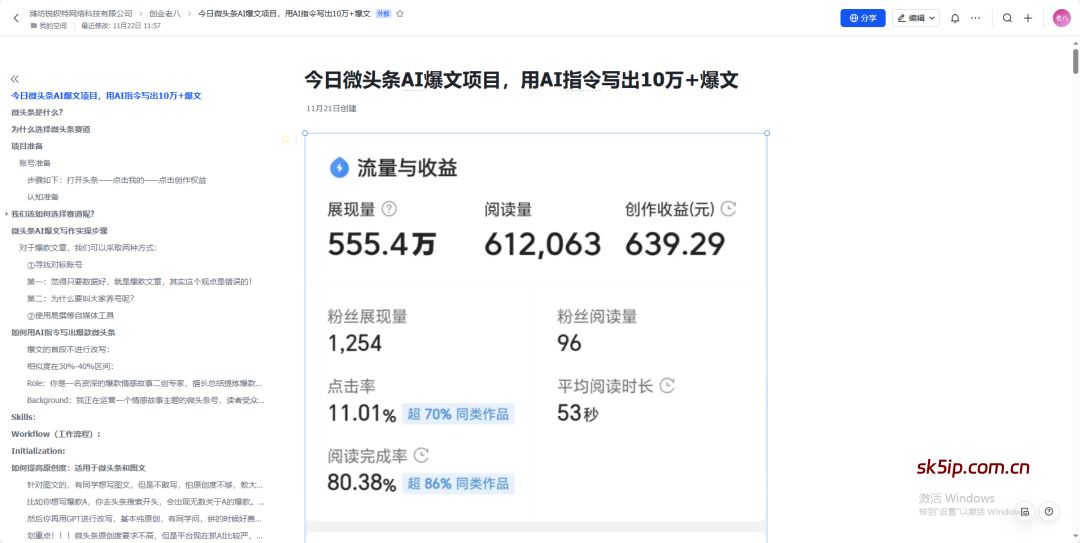Open the 编辑 mode dropdown
1080x543 pixels.
(915, 18)
